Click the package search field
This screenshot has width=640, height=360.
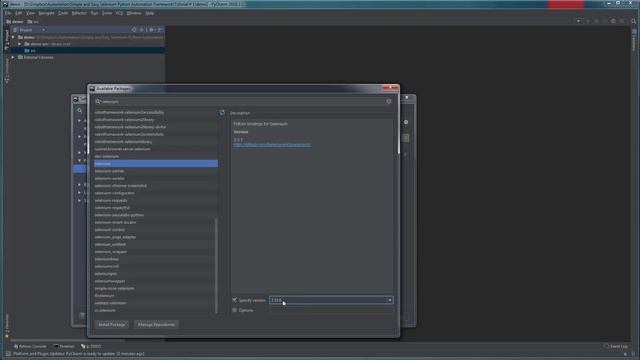243,102
